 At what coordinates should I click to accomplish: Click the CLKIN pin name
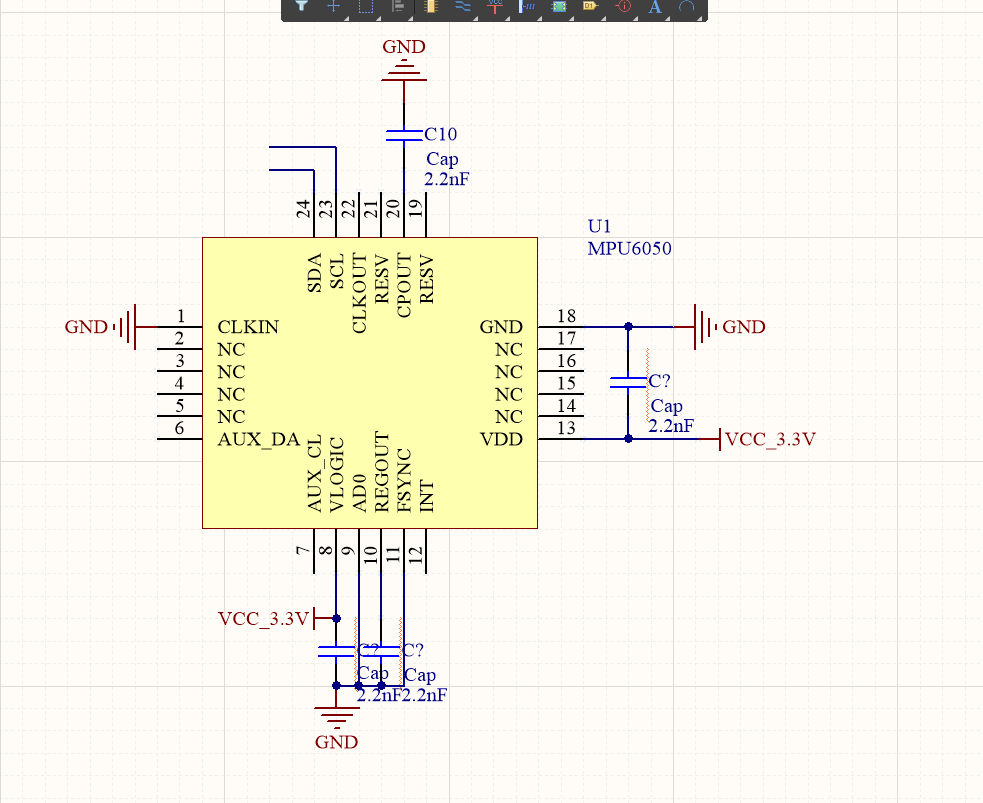(248, 327)
